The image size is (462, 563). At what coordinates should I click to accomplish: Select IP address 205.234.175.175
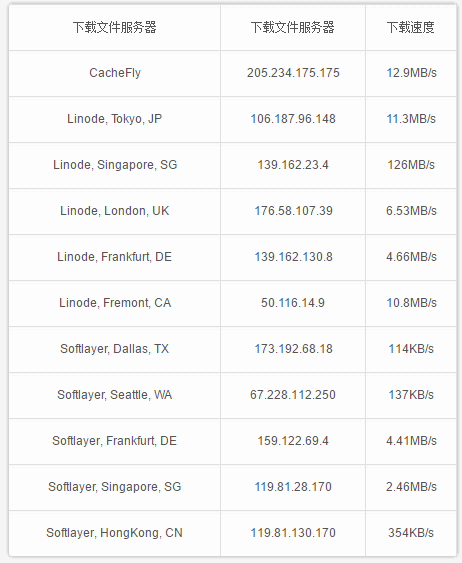(293, 73)
